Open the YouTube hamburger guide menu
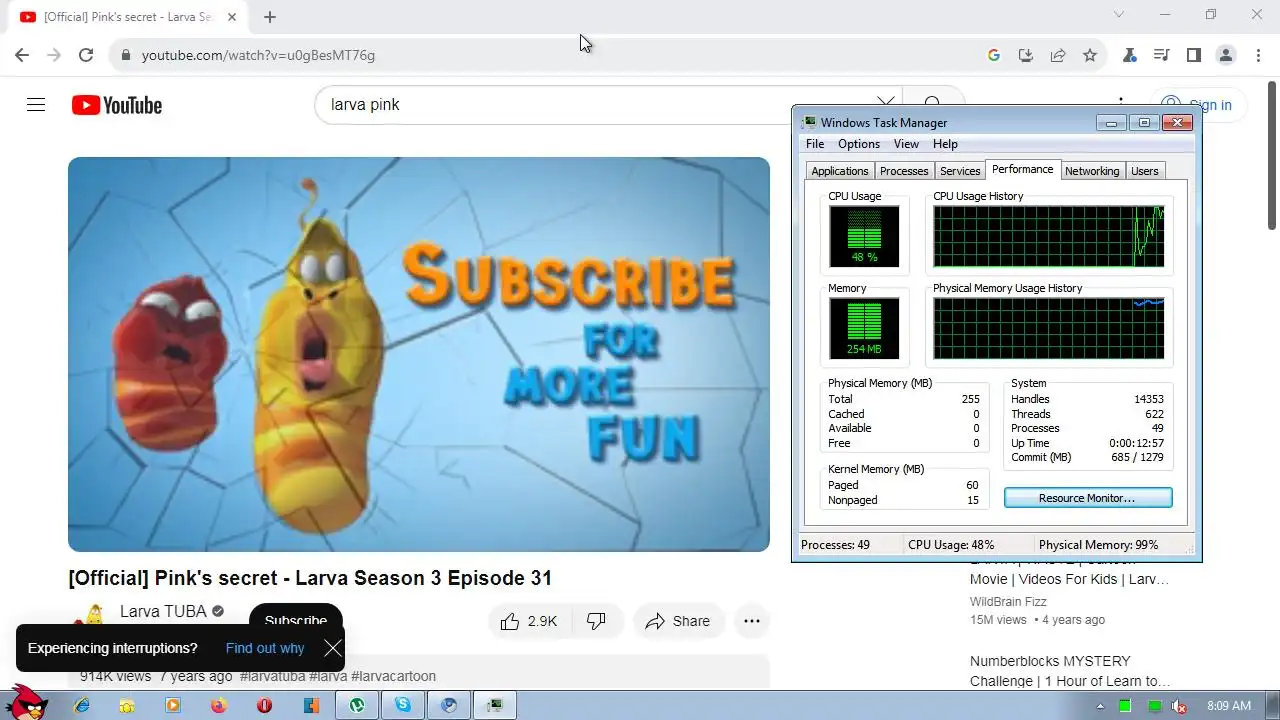Screen dimensions: 1280x720 click(x=36, y=105)
